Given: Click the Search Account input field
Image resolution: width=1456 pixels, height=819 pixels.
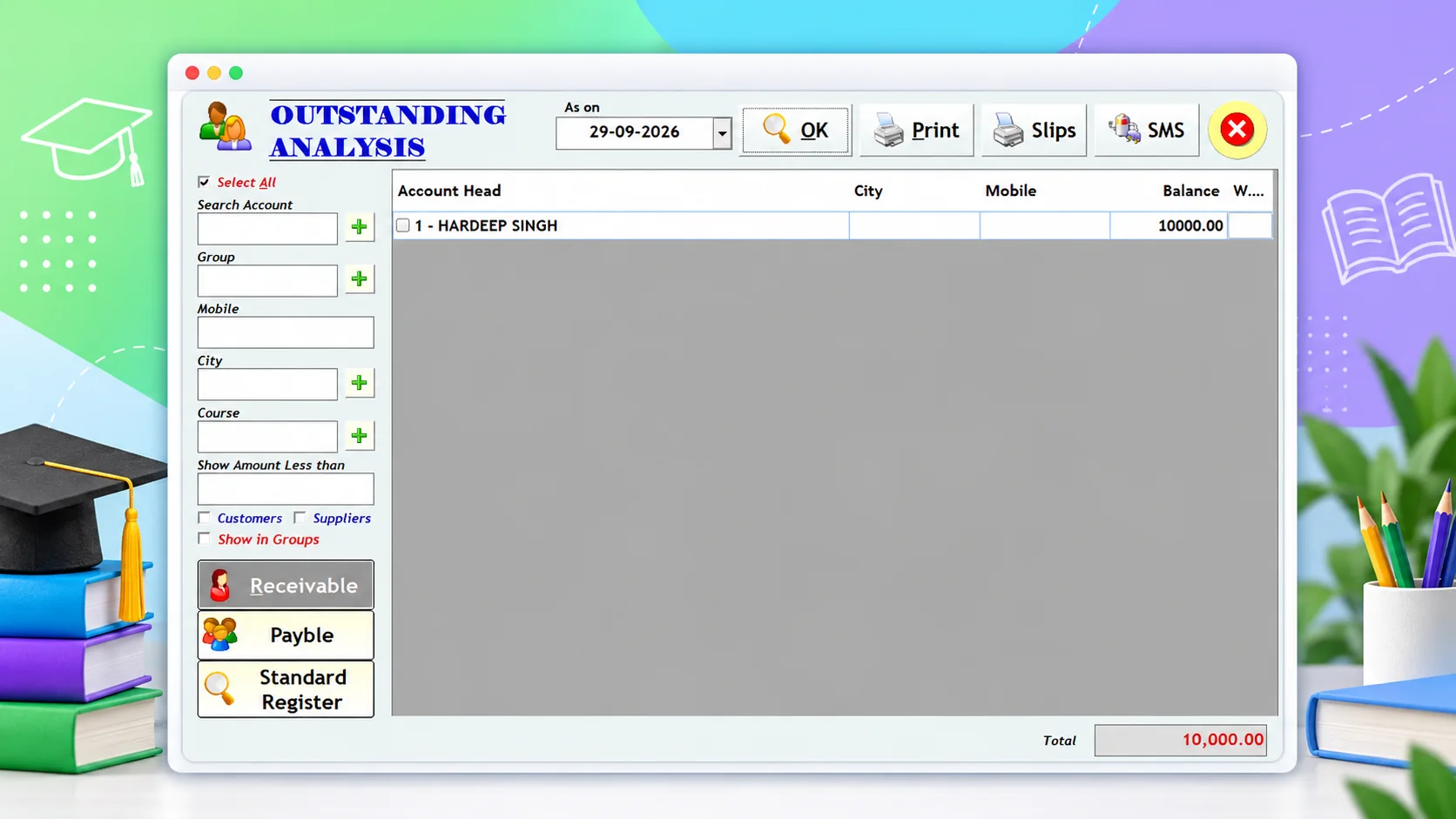Looking at the screenshot, I should click(267, 228).
